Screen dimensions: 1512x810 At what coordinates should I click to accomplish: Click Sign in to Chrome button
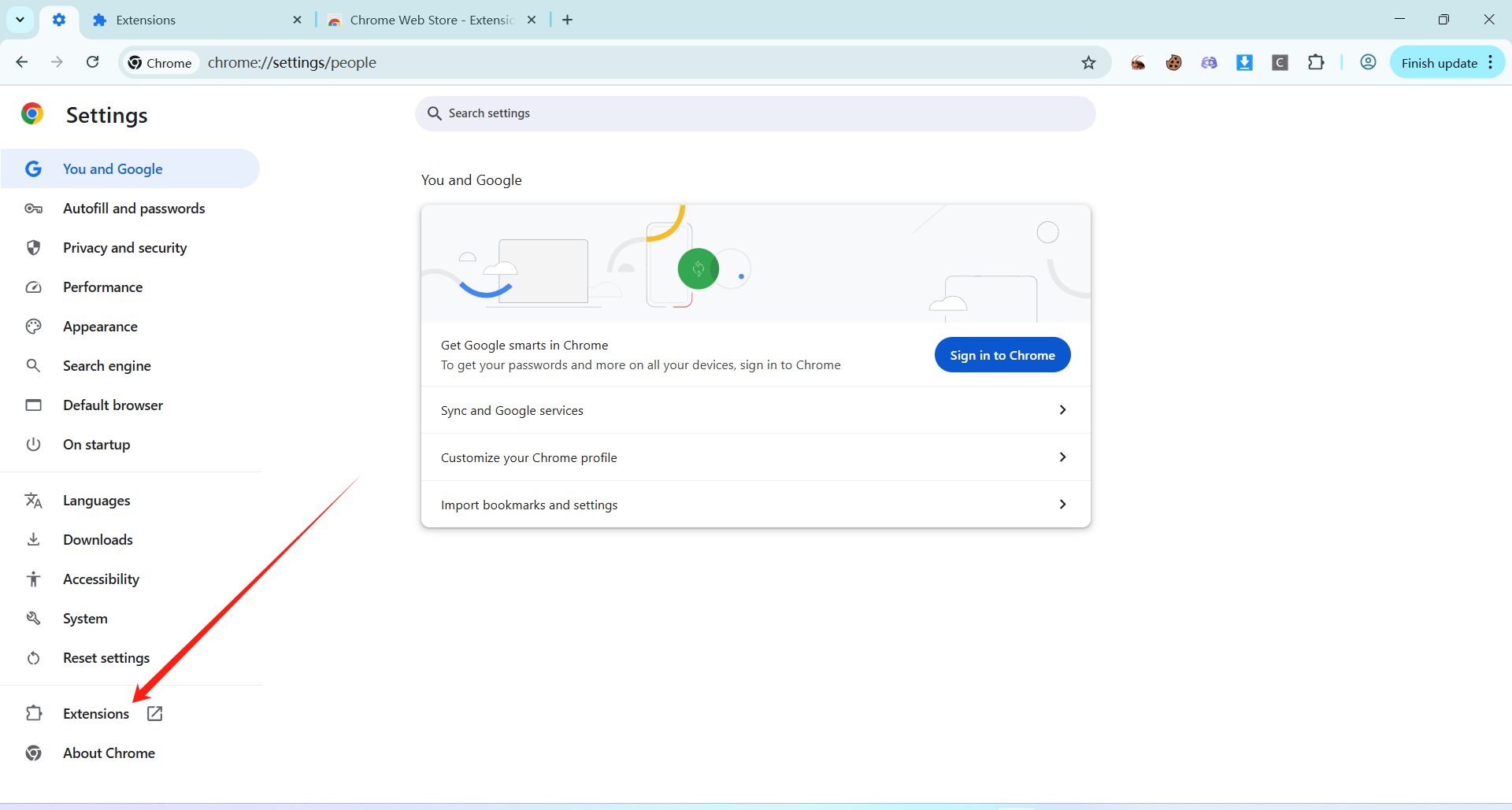(1002, 355)
